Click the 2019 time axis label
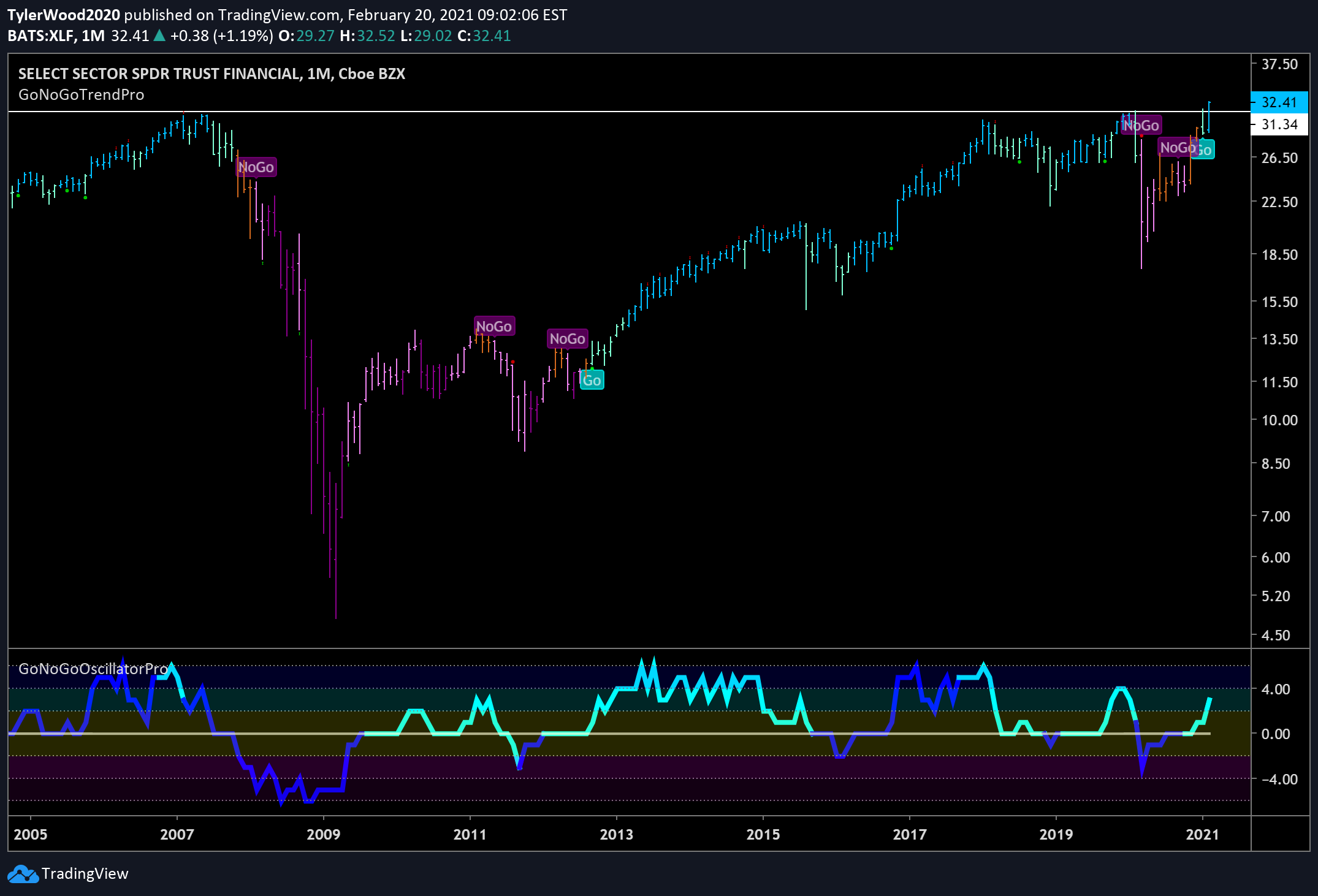This screenshot has height=896, width=1318. click(x=1056, y=834)
